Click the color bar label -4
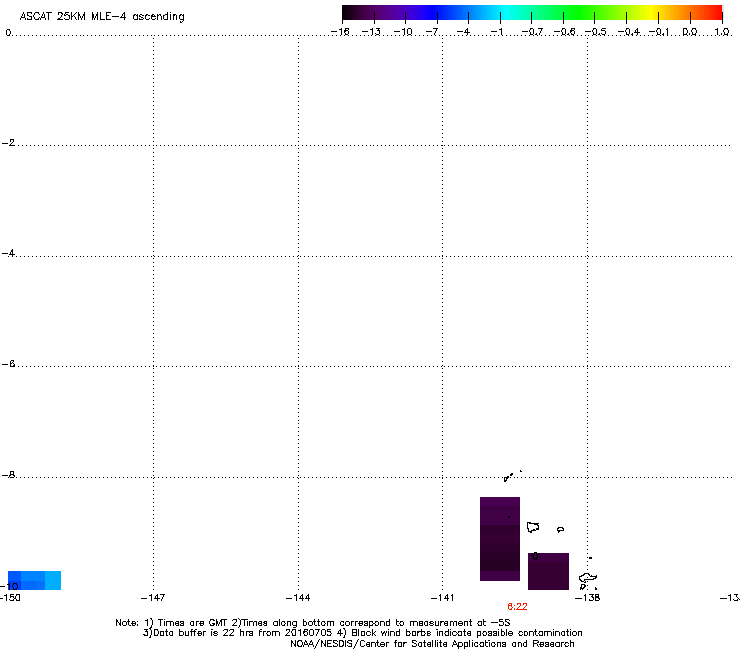The image size is (740, 650). [463, 32]
